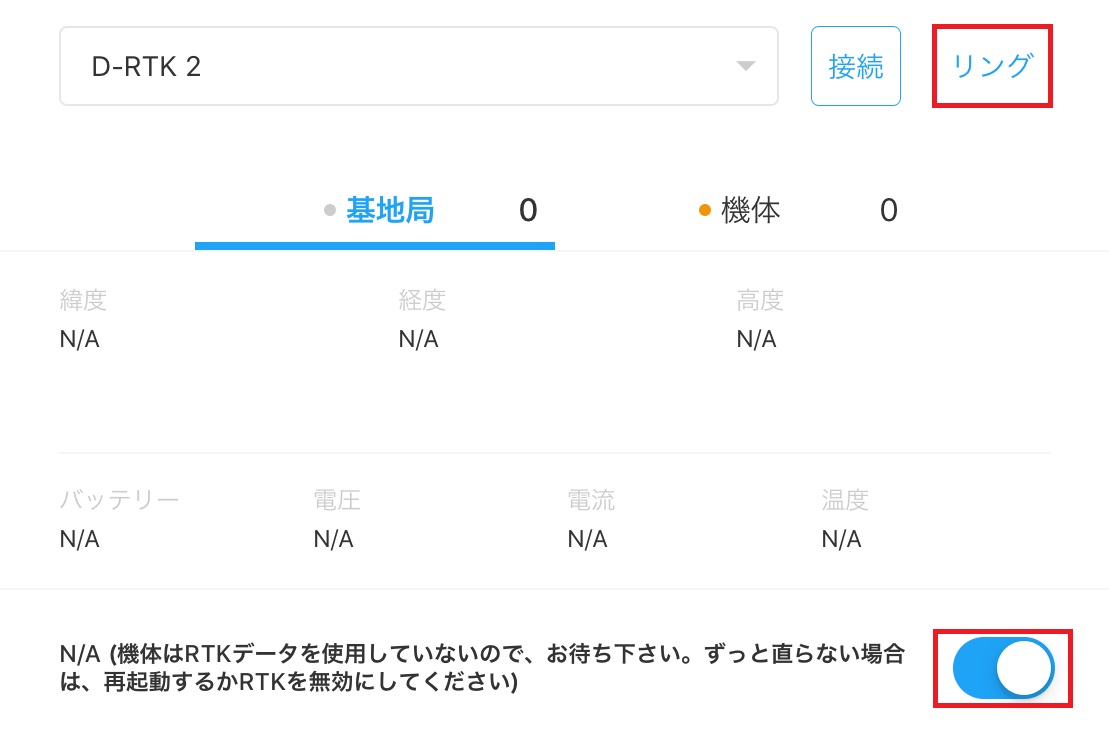1109x739 pixels.
Task: Click the 0 count next to 基地局
Action: click(x=528, y=211)
